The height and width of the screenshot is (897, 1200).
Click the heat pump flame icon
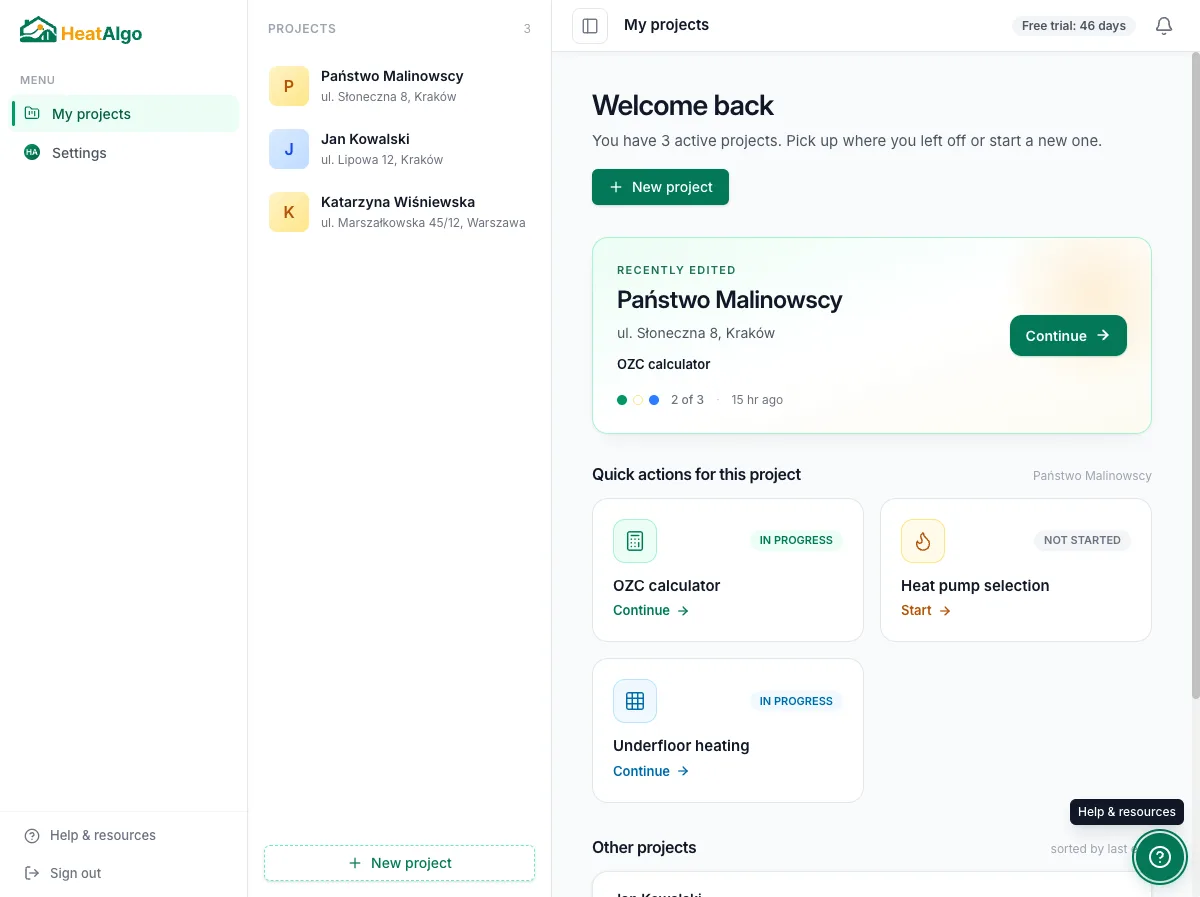point(923,541)
